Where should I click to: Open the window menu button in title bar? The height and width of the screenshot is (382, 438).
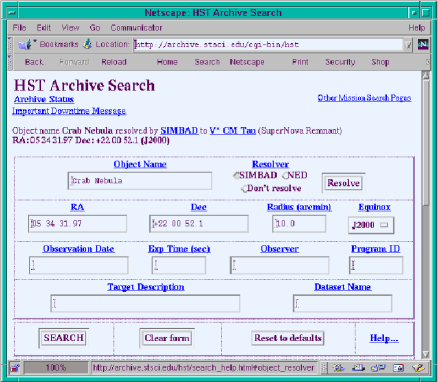click(12, 13)
